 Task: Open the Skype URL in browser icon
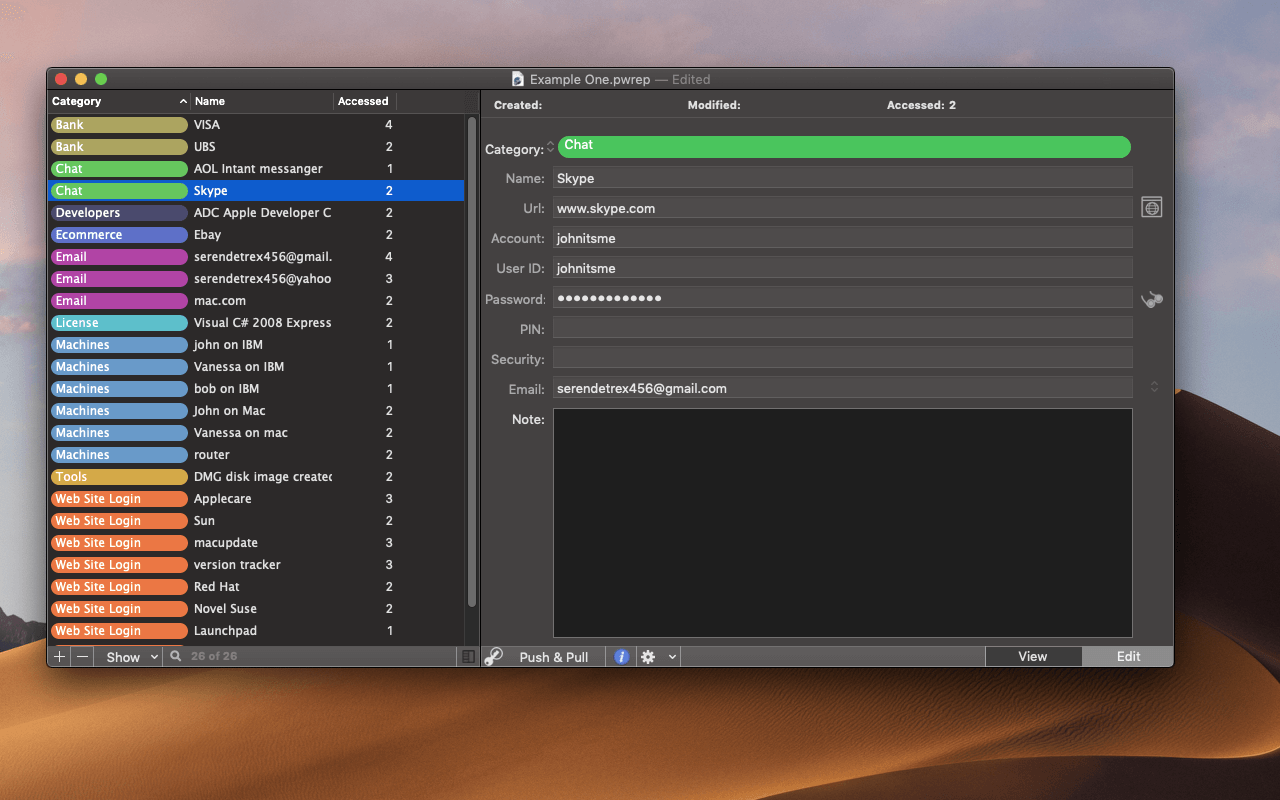[x=1152, y=207]
